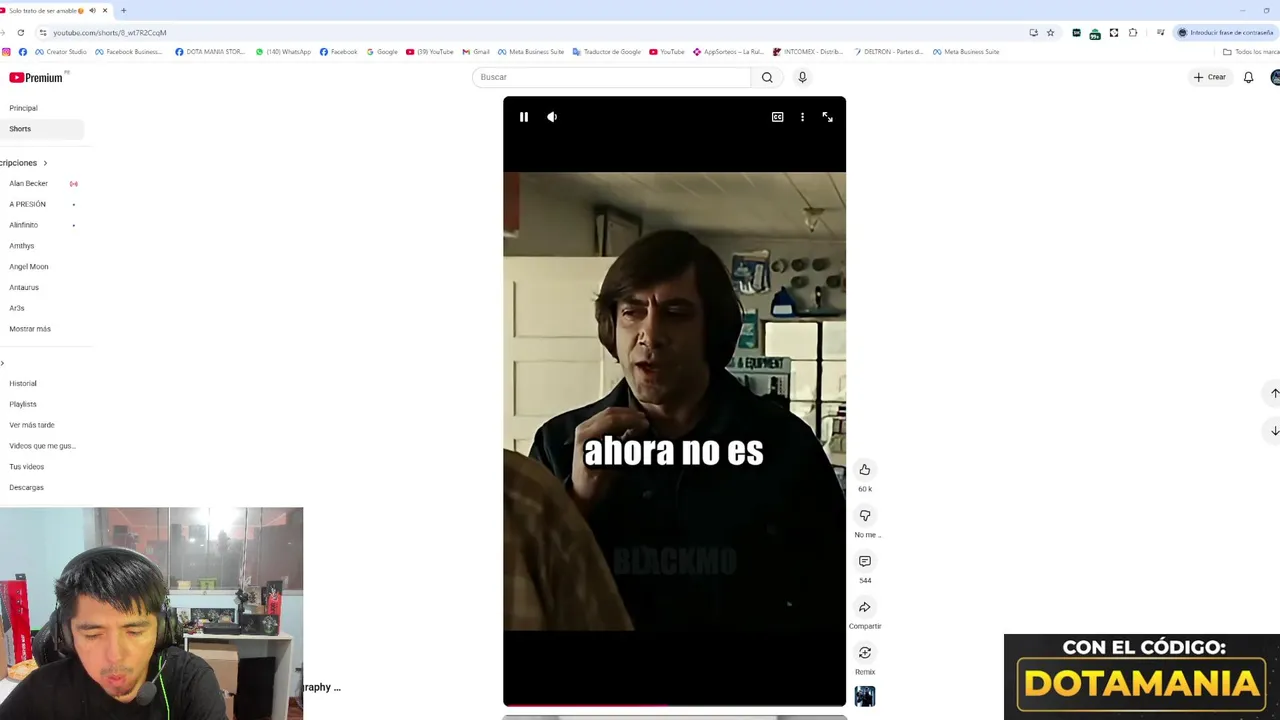
Task: Open the Short's sound thumbnail
Action: pyautogui.click(x=865, y=696)
